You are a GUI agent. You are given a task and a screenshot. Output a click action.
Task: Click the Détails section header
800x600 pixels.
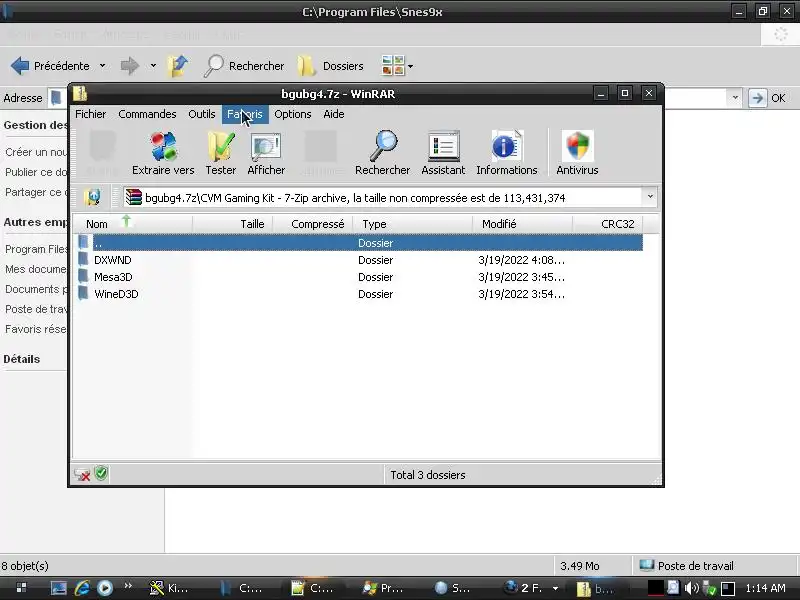(21, 359)
